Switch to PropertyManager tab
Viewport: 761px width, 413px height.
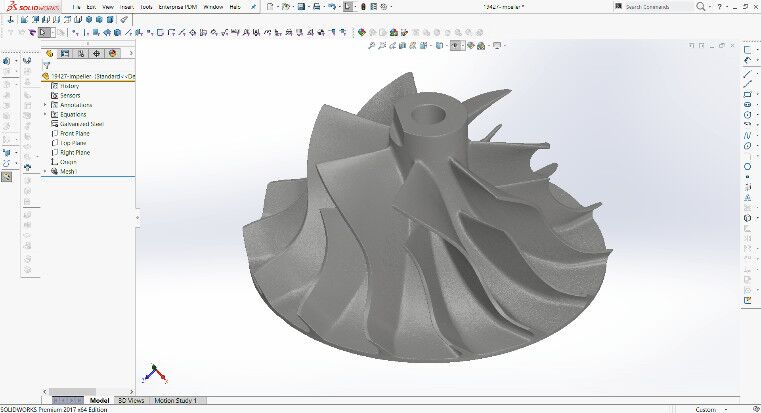tap(65, 53)
